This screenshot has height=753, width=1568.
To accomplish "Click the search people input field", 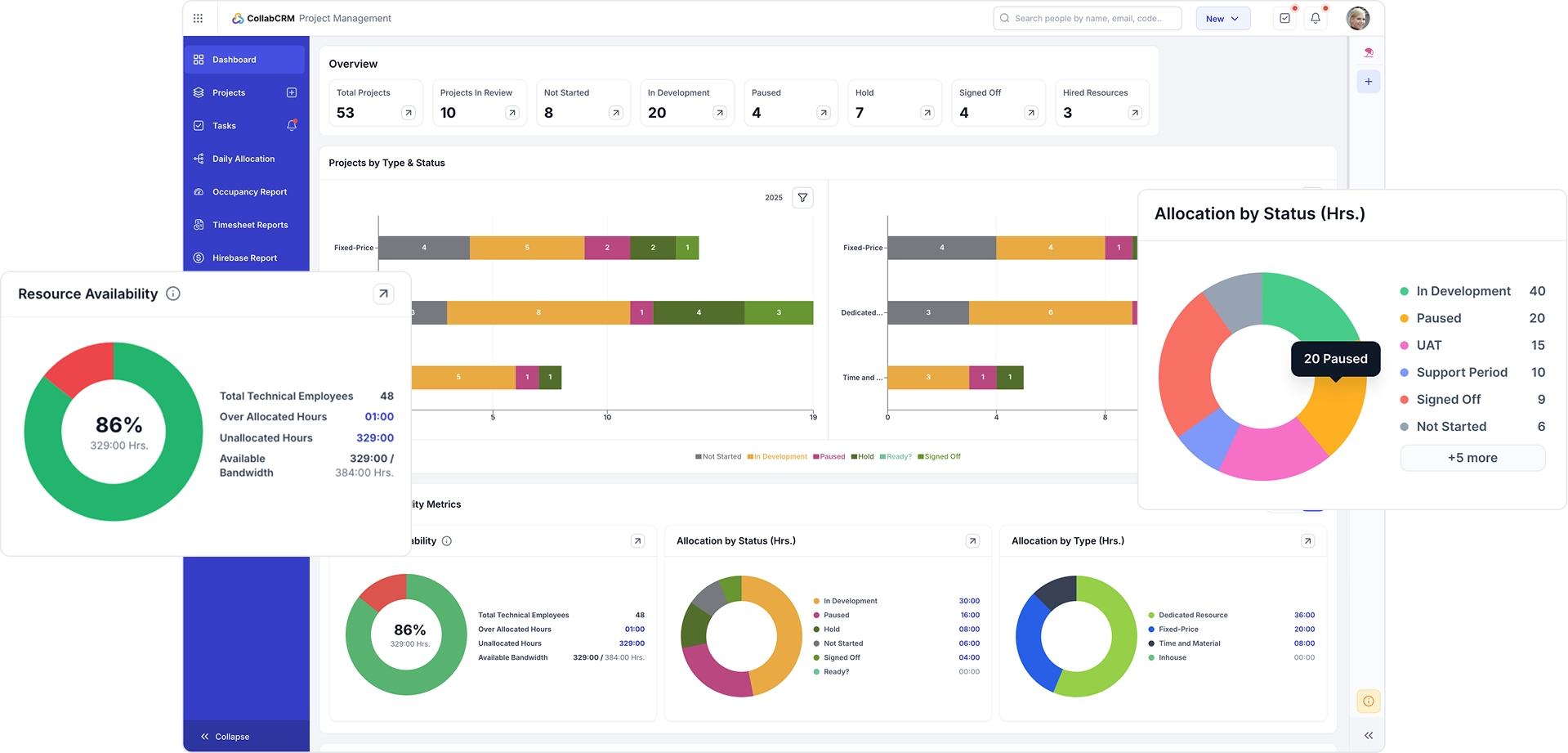I will [1087, 18].
